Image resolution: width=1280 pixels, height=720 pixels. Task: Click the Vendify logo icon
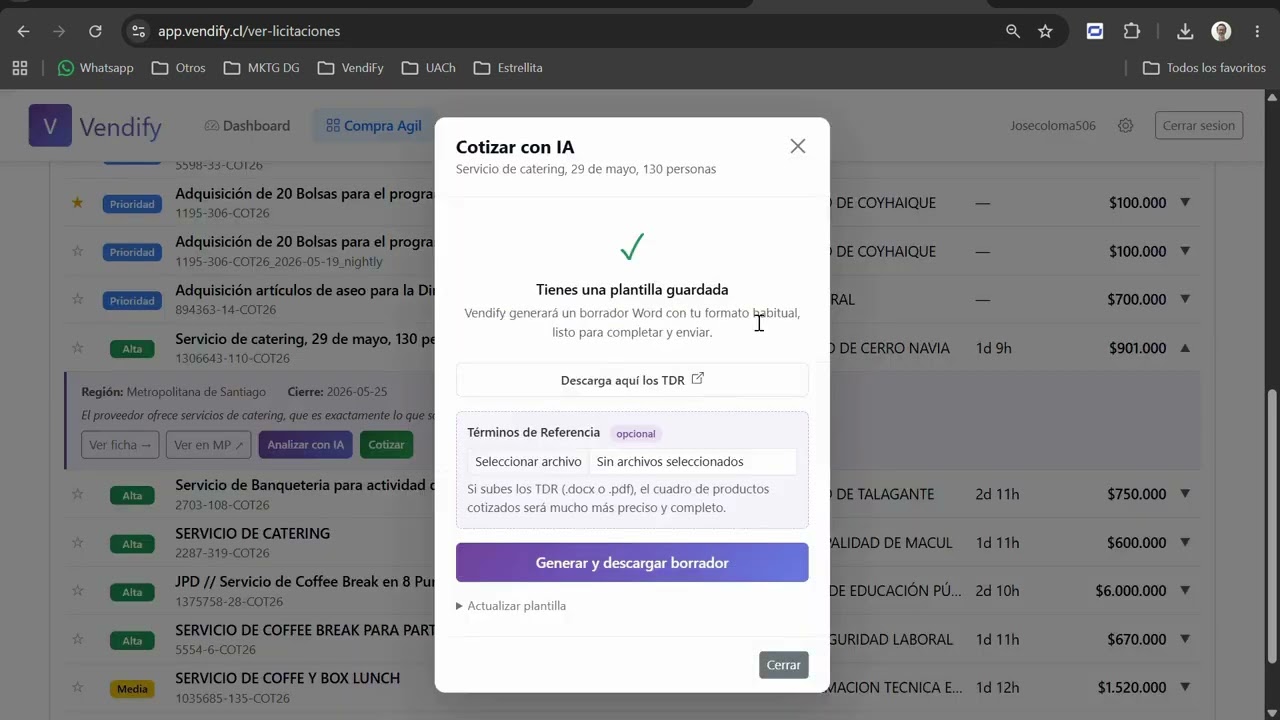50,126
